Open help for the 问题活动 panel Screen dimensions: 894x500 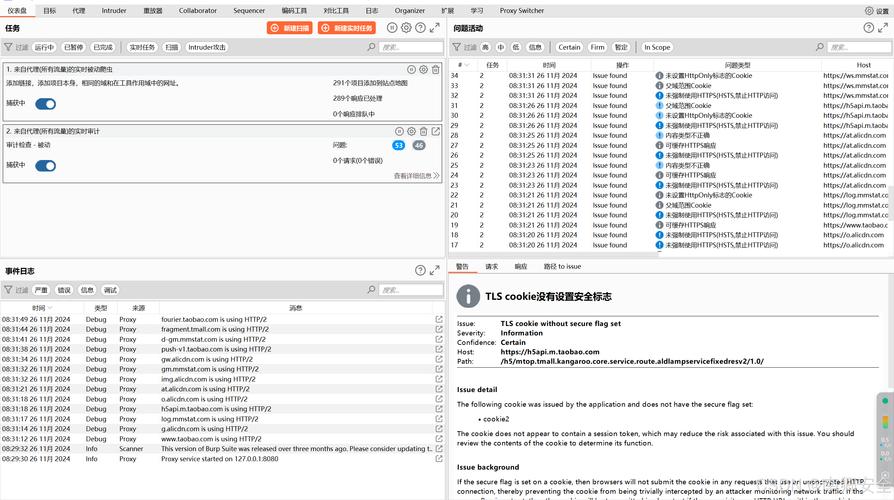pos(868,28)
